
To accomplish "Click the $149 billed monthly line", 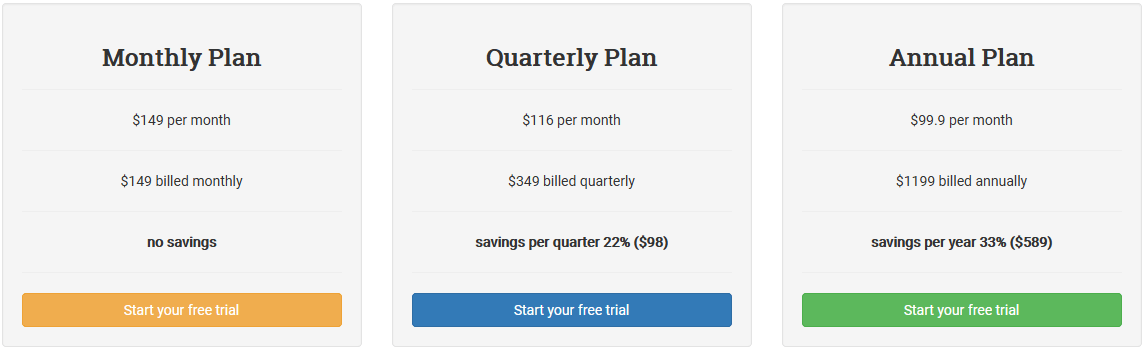I will tap(182, 181).
